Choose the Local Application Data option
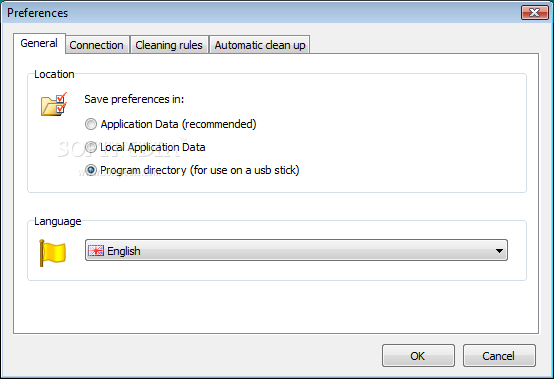Screen dimensions: 554x379 [91, 147]
